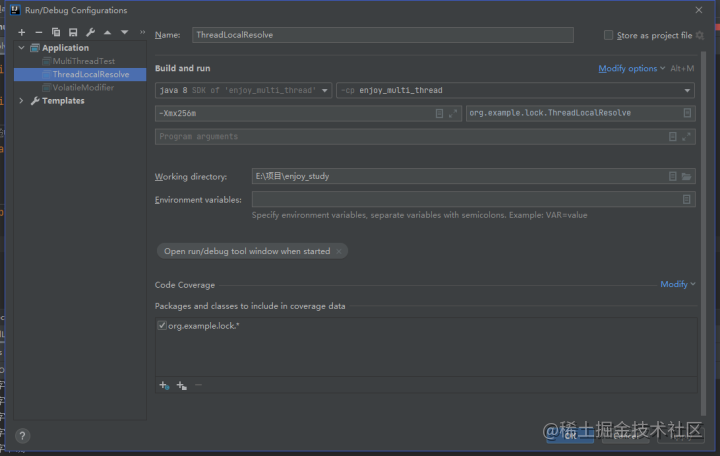
Task: Click the Packages and classes to include label
Action: click(x=250, y=306)
